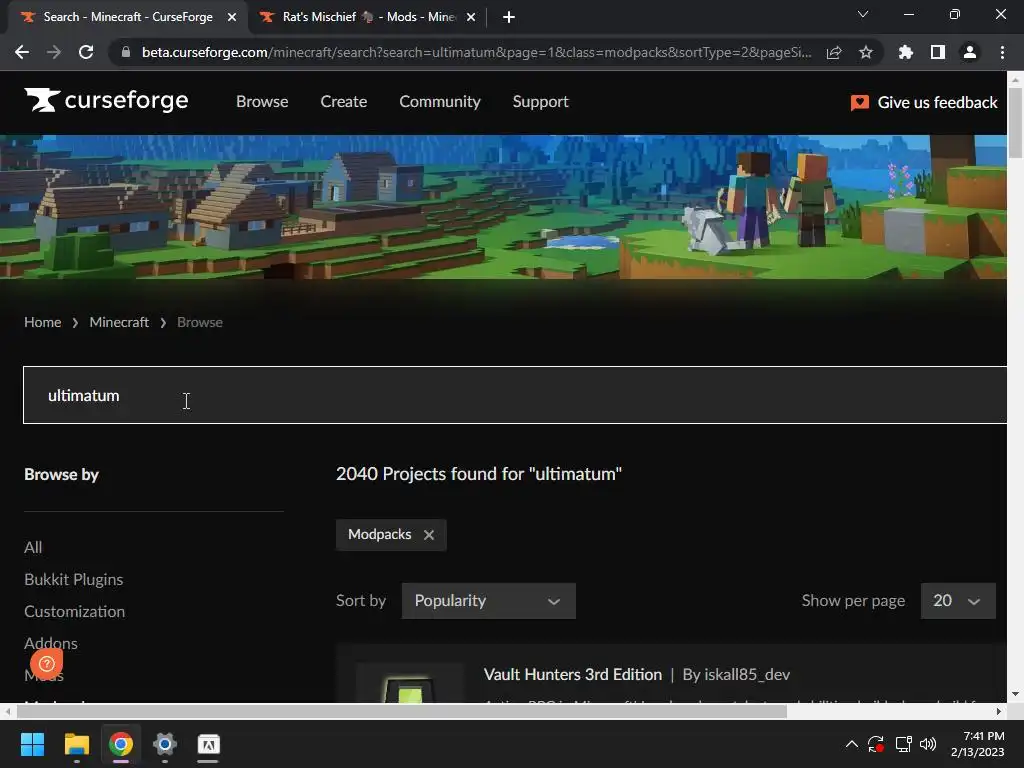Click the sync status tray icon

point(876,744)
